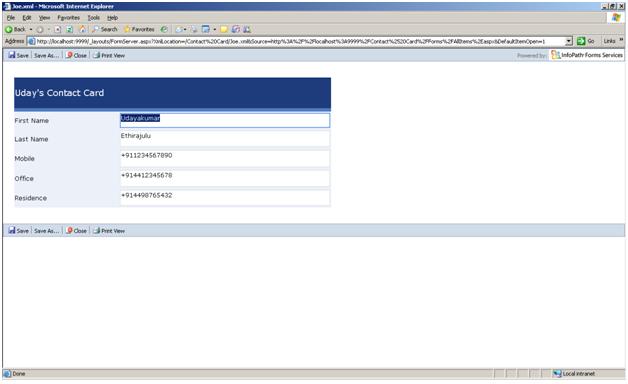Open the Edit page dropdown arrow

tap(215, 29)
